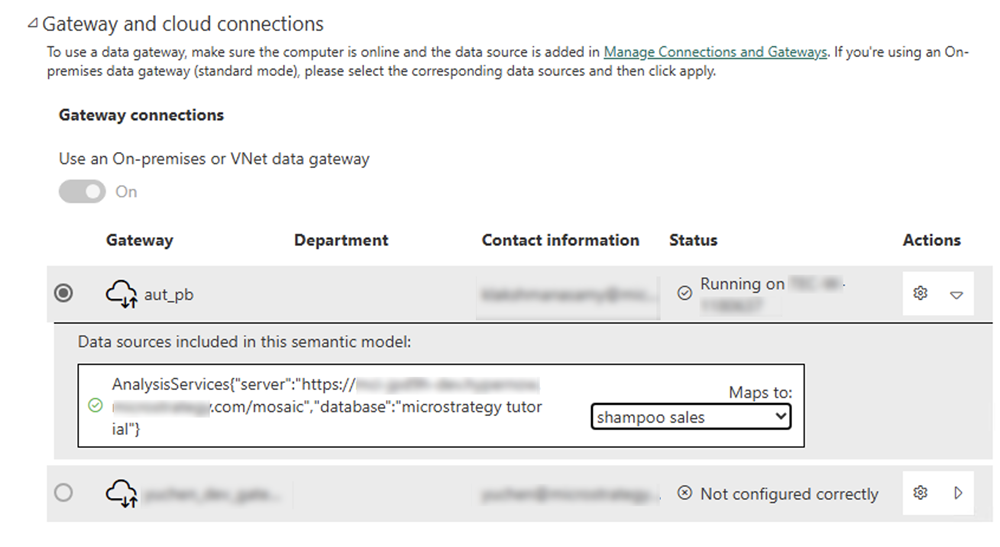Screen dimensions: 1000x547
Task: Select the aut_pb gateway radio button
Action: [64, 293]
